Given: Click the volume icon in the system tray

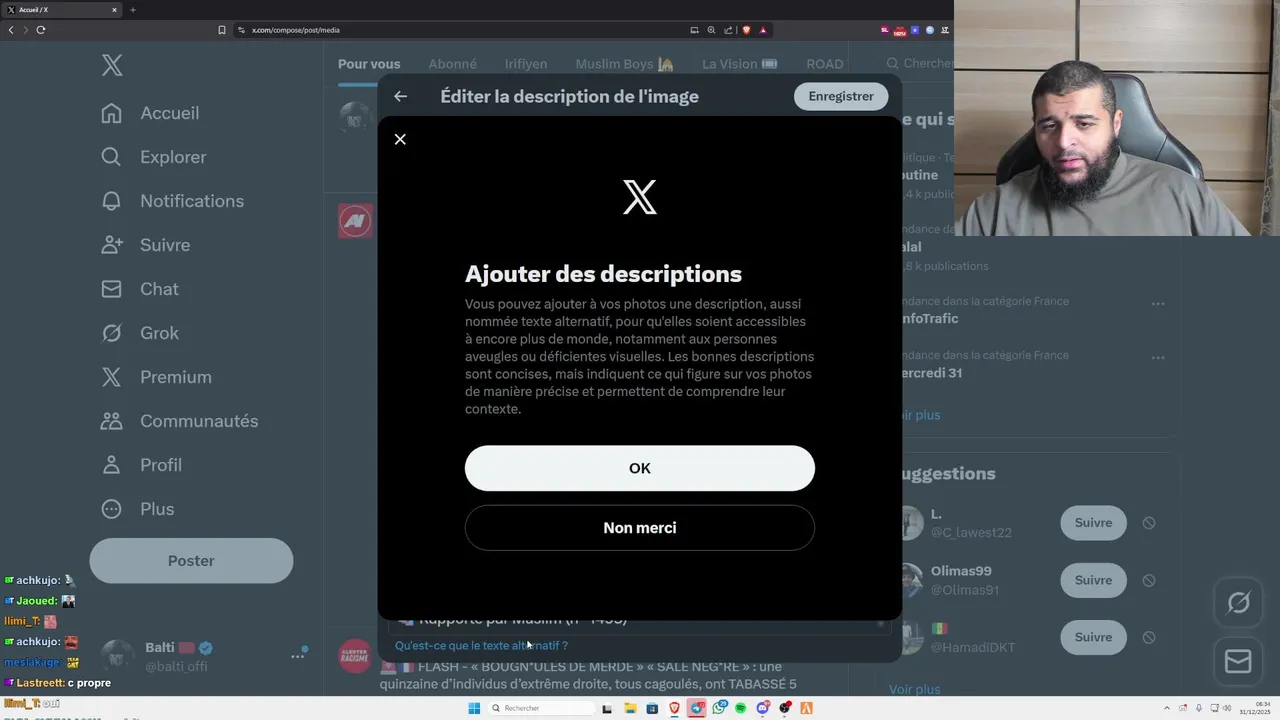Looking at the screenshot, I should [1228, 708].
